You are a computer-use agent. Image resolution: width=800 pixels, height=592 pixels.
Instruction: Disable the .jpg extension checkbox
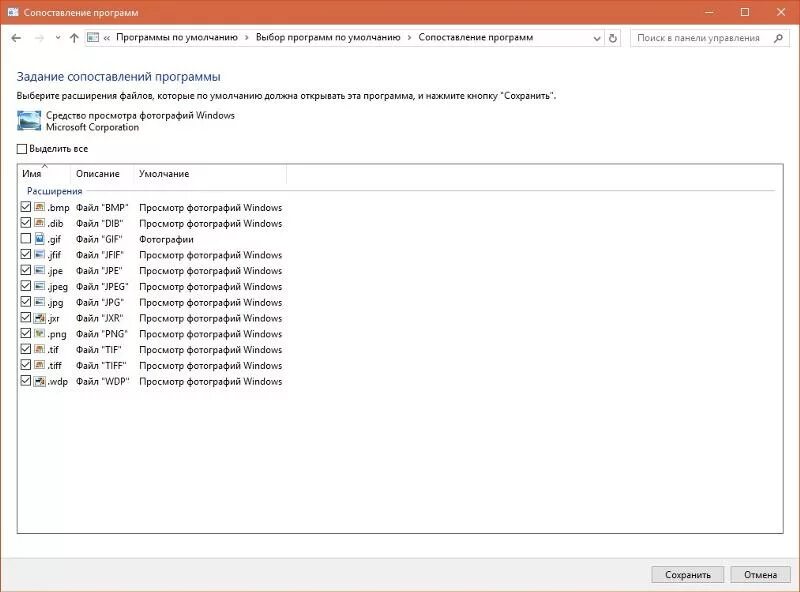coord(26,302)
